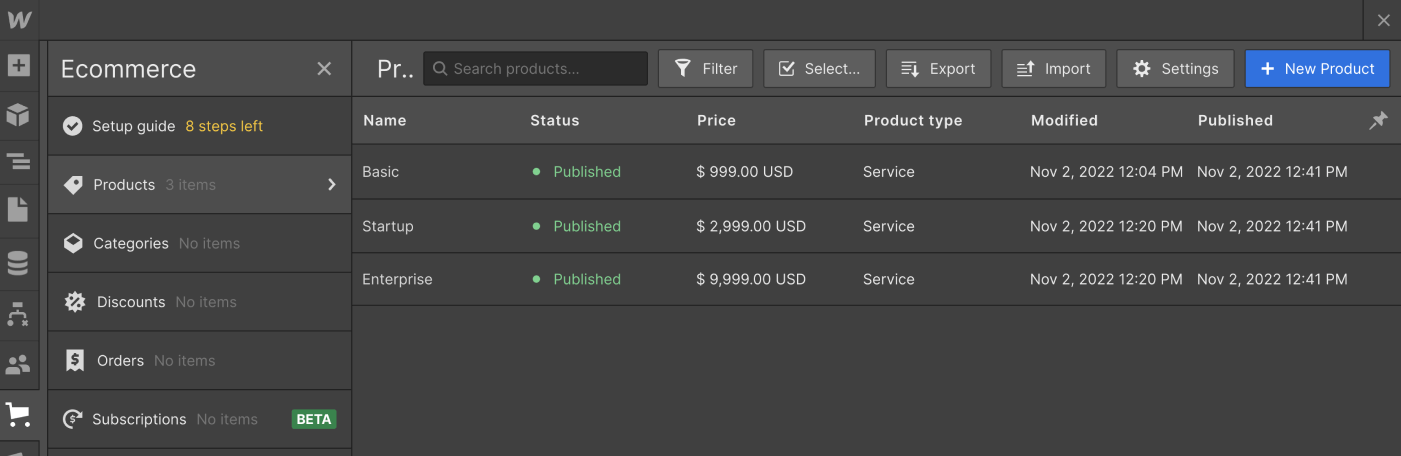1401x456 pixels.
Task: Click the $ 2,999.00 USD price
Action: tap(751, 226)
